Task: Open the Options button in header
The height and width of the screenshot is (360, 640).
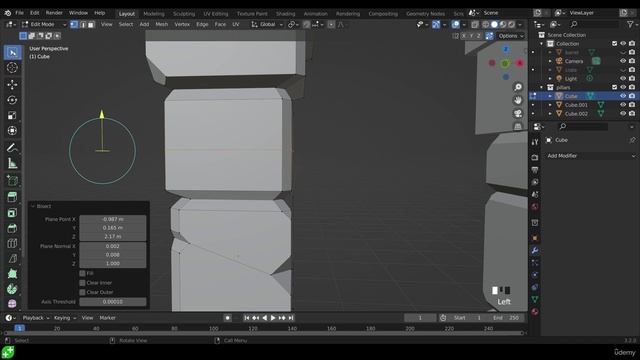Action: click(x=511, y=36)
